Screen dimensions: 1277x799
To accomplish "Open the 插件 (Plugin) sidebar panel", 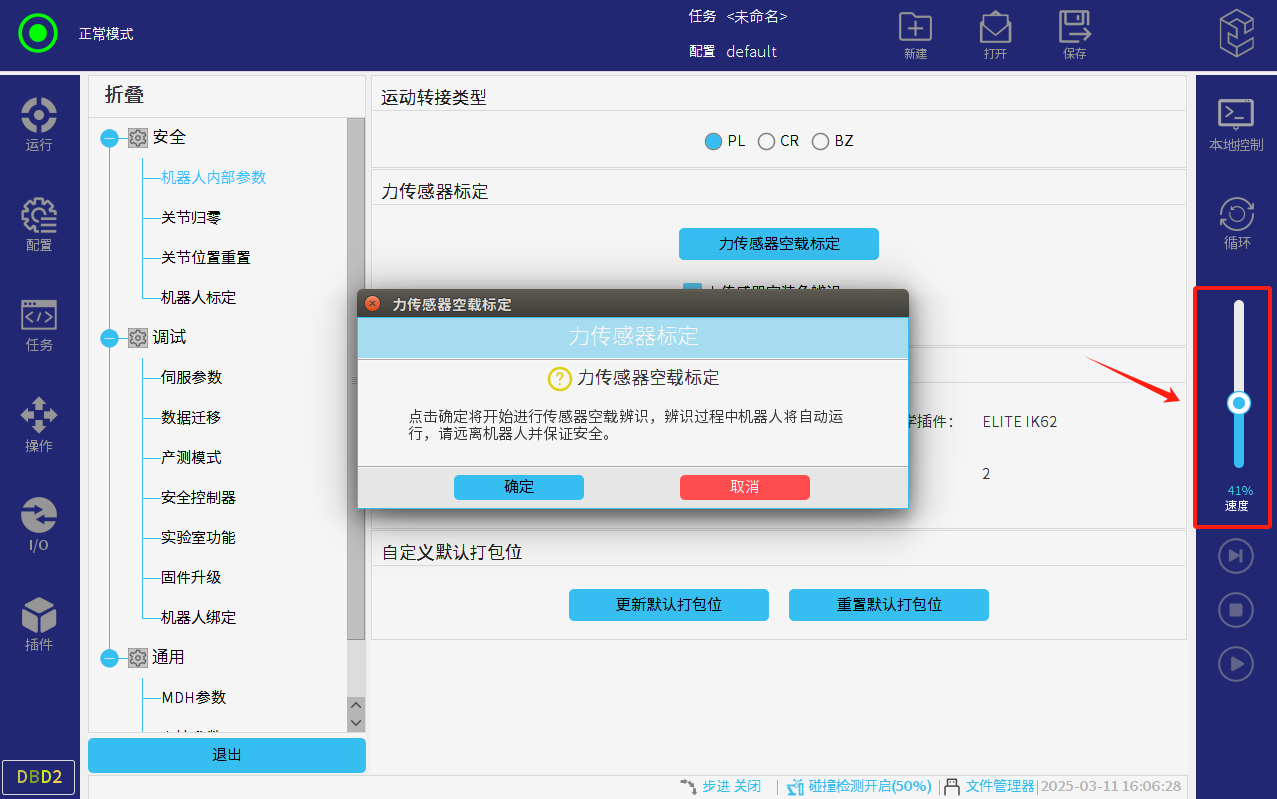I will pyautogui.click(x=39, y=624).
